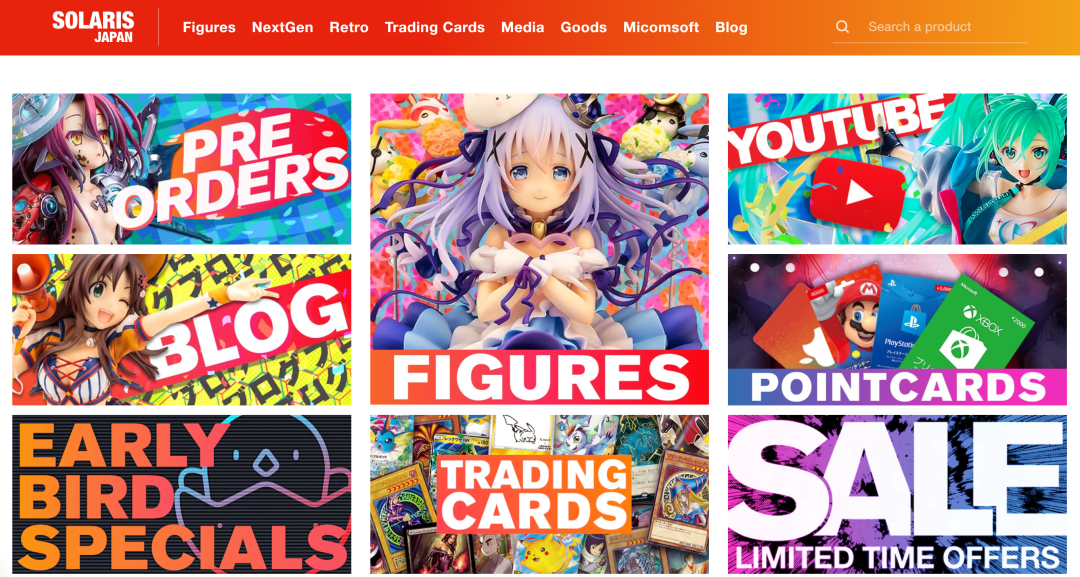This screenshot has height=577, width=1080.
Task: Open the Sale Limited Time Offers banner
Action: [897, 494]
